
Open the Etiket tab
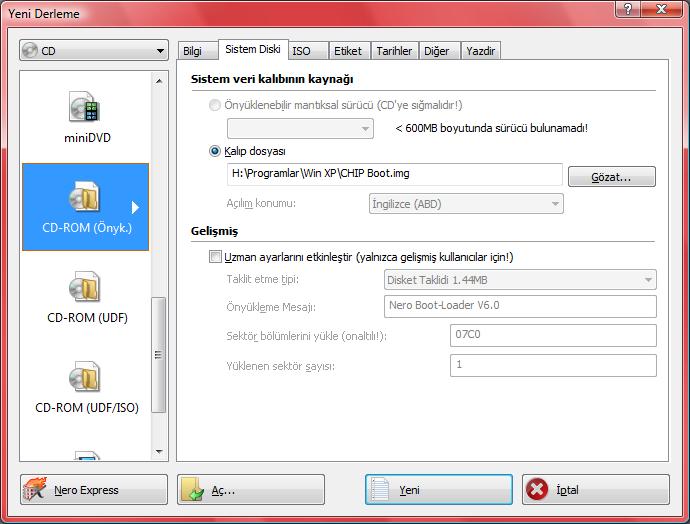click(x=348, y=51)
